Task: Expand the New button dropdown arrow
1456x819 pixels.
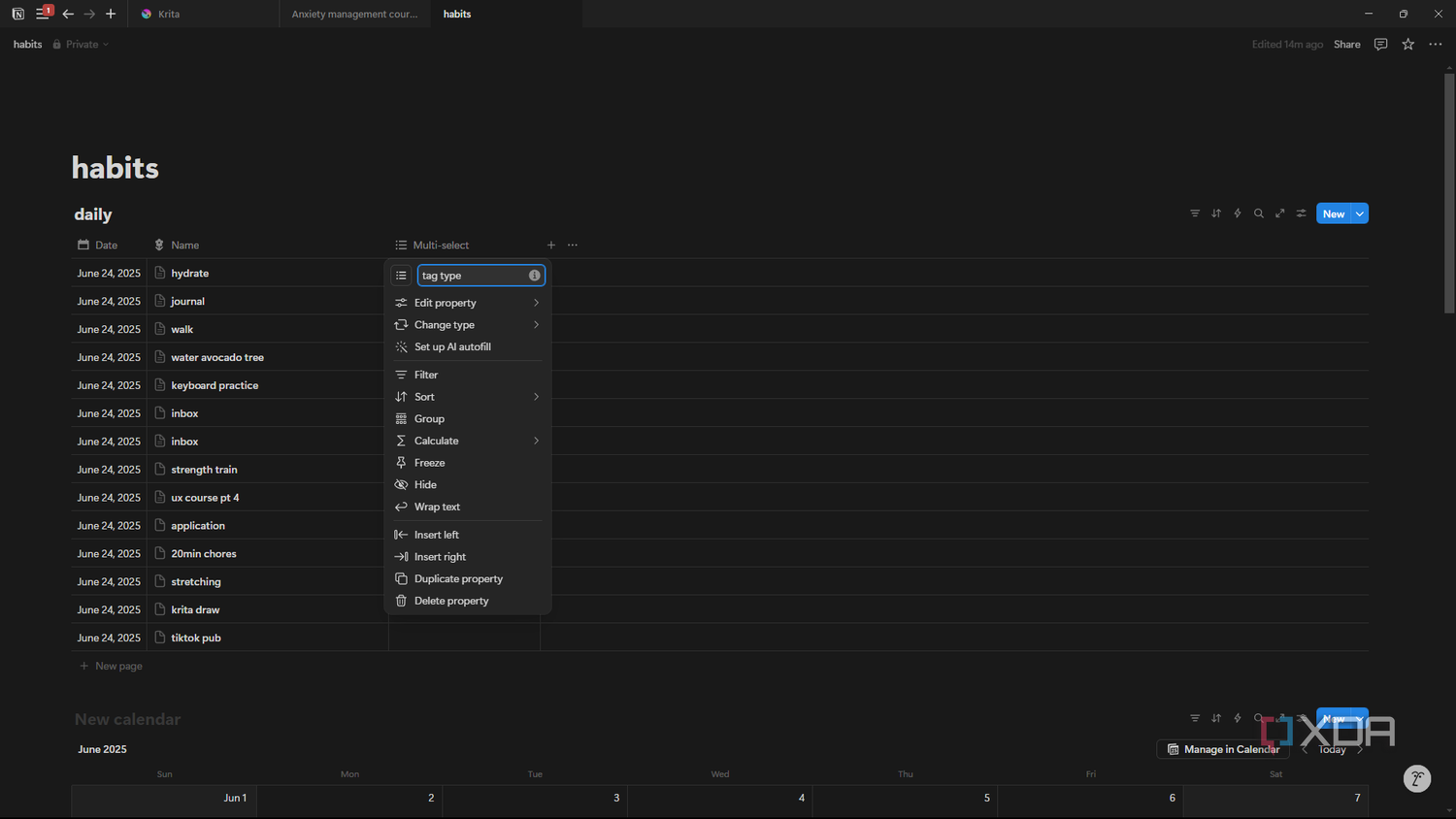Action: click(x=1360, y=213)
